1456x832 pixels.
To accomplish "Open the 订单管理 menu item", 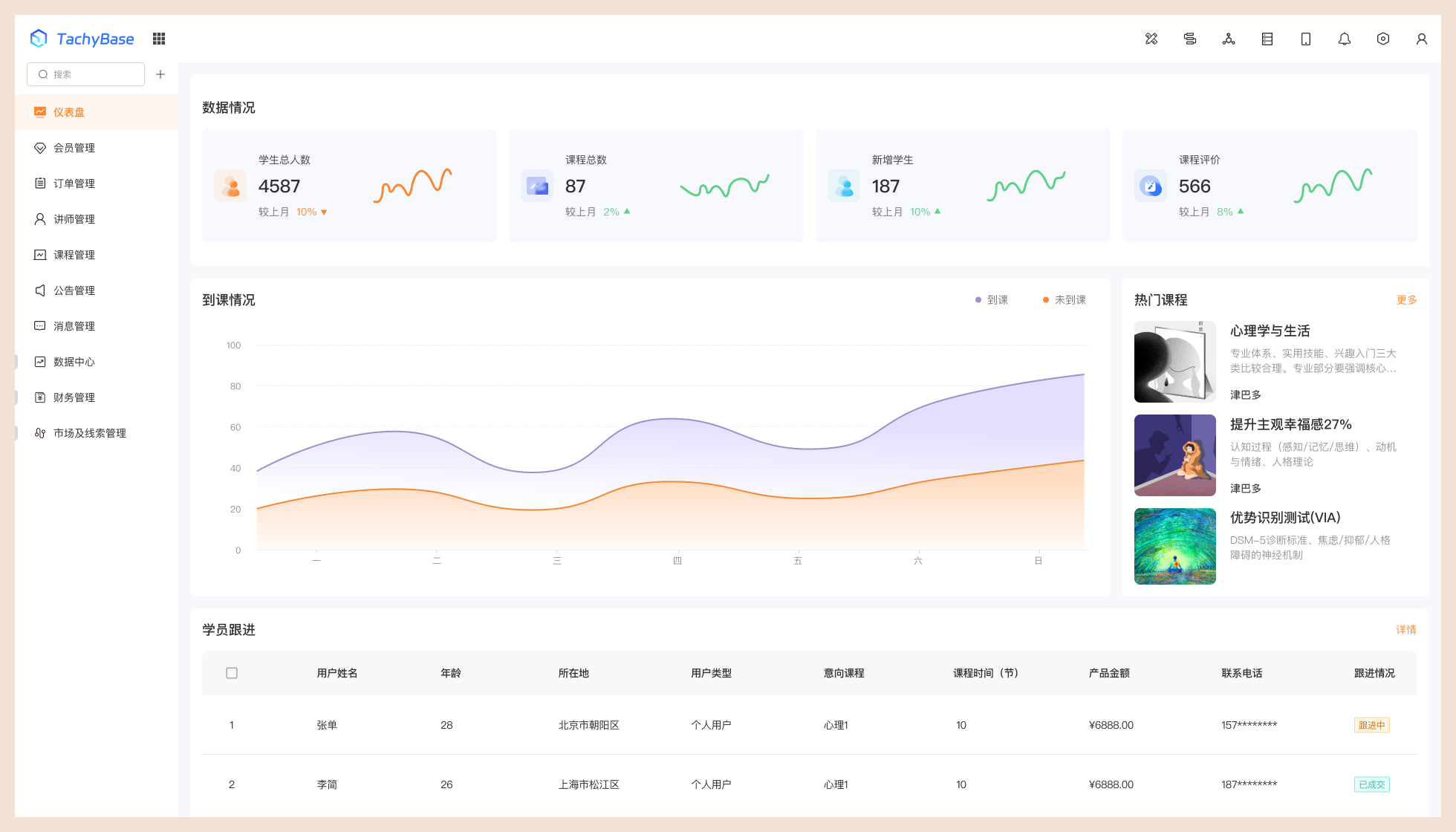I will (97, 183).
